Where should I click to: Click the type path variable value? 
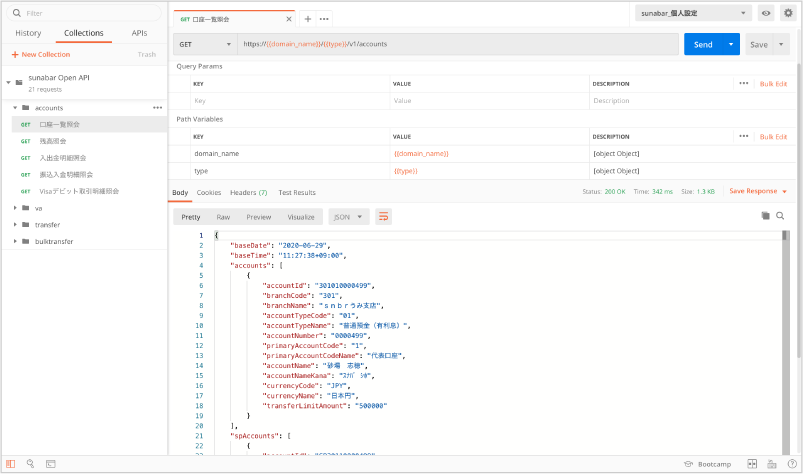[x=406, y=171]
